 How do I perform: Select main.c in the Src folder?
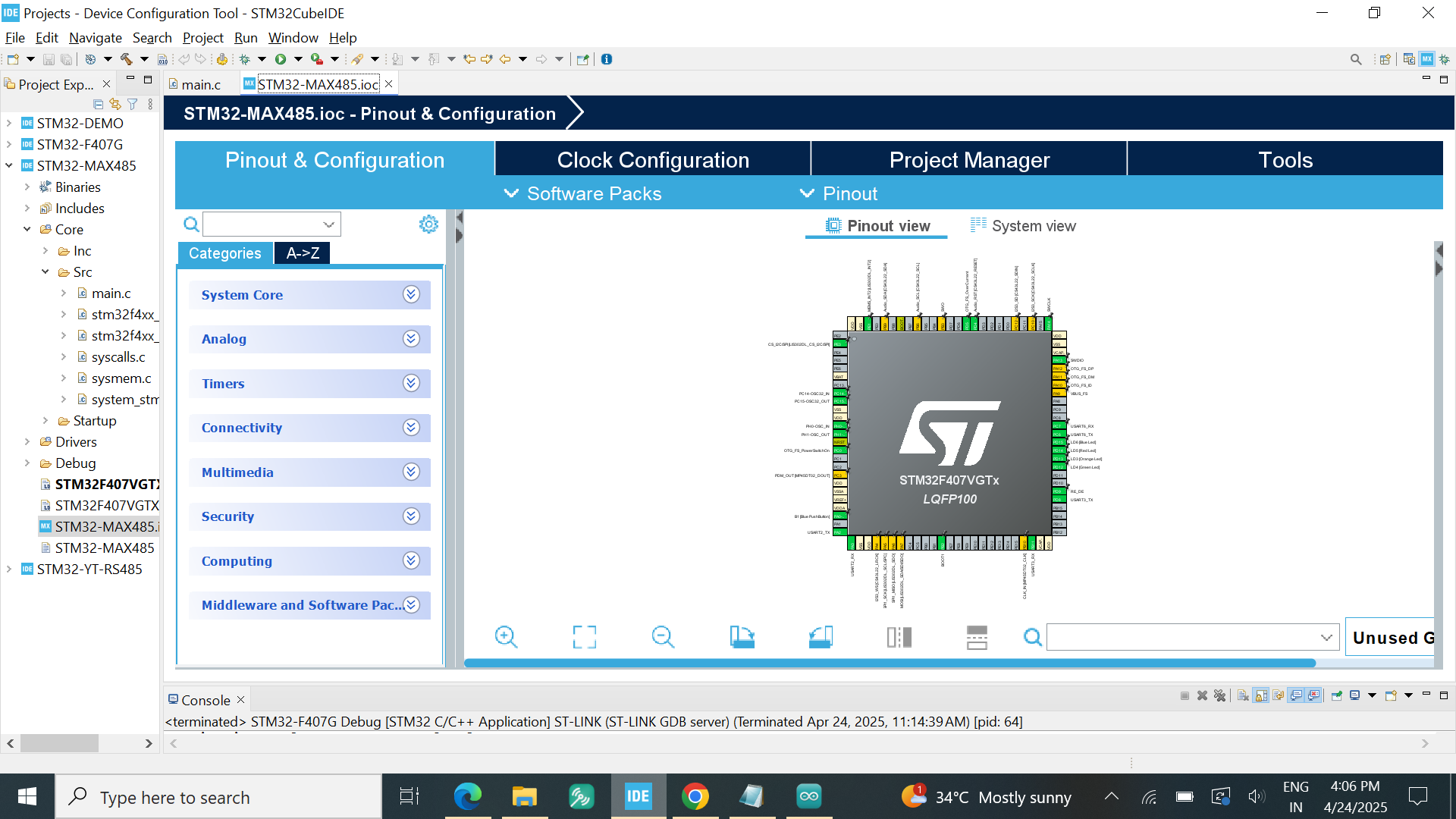(111, 293)
